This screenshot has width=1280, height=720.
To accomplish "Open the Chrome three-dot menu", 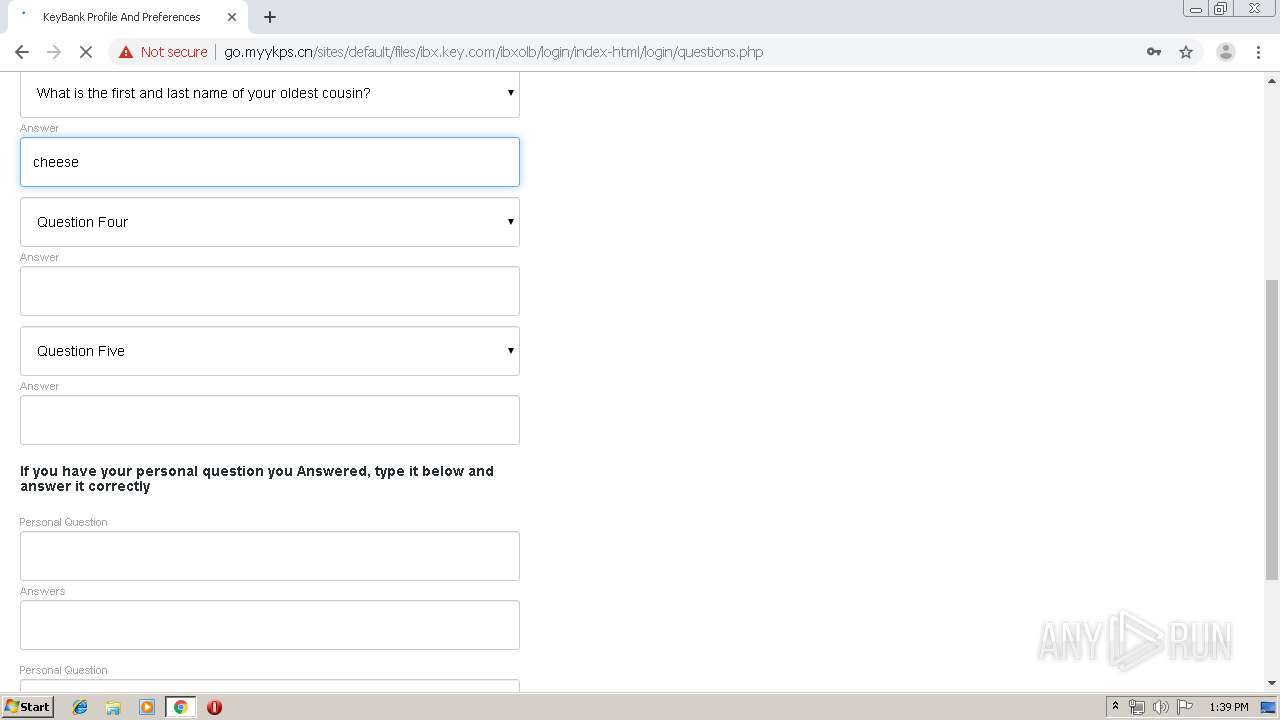I will (x=1258, y=52).
